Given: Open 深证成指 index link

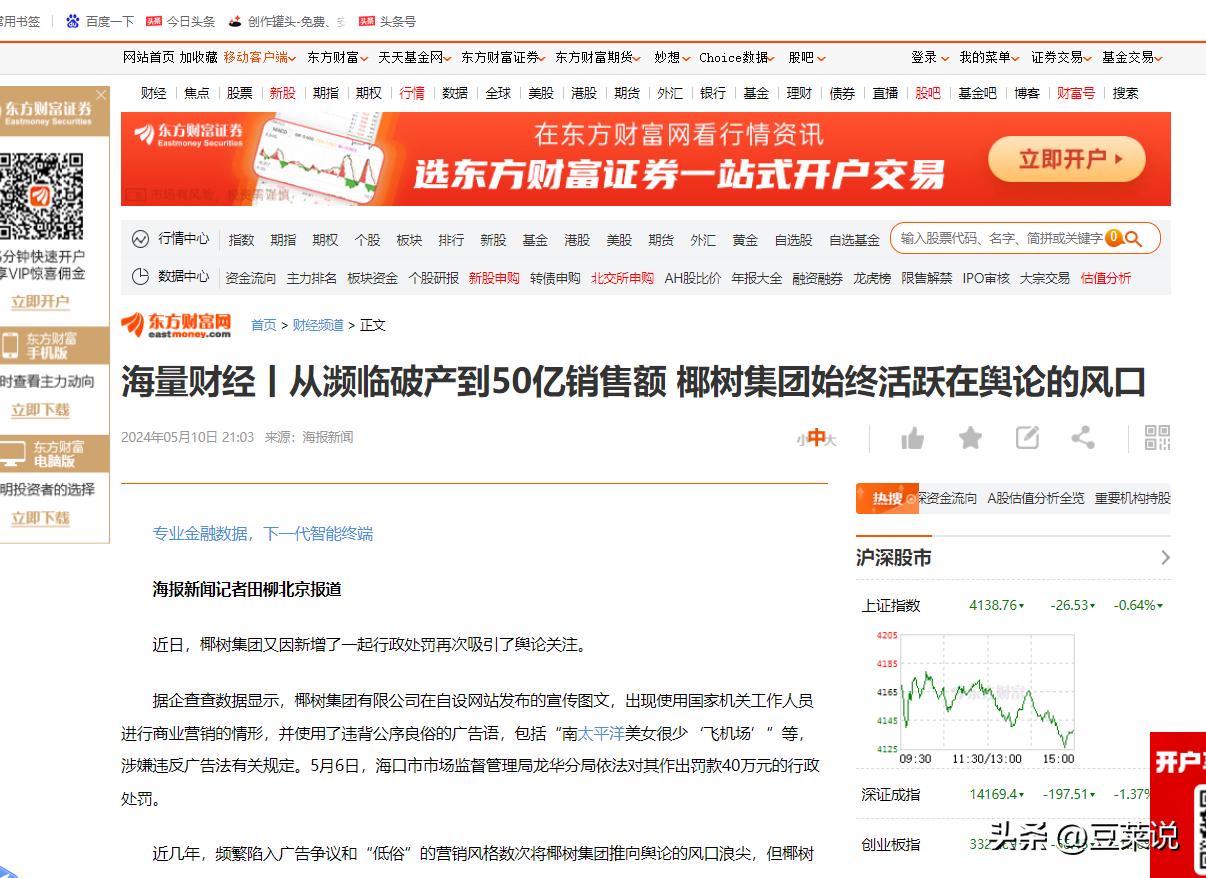Looking at the screenshot, I should pos(891,794).
